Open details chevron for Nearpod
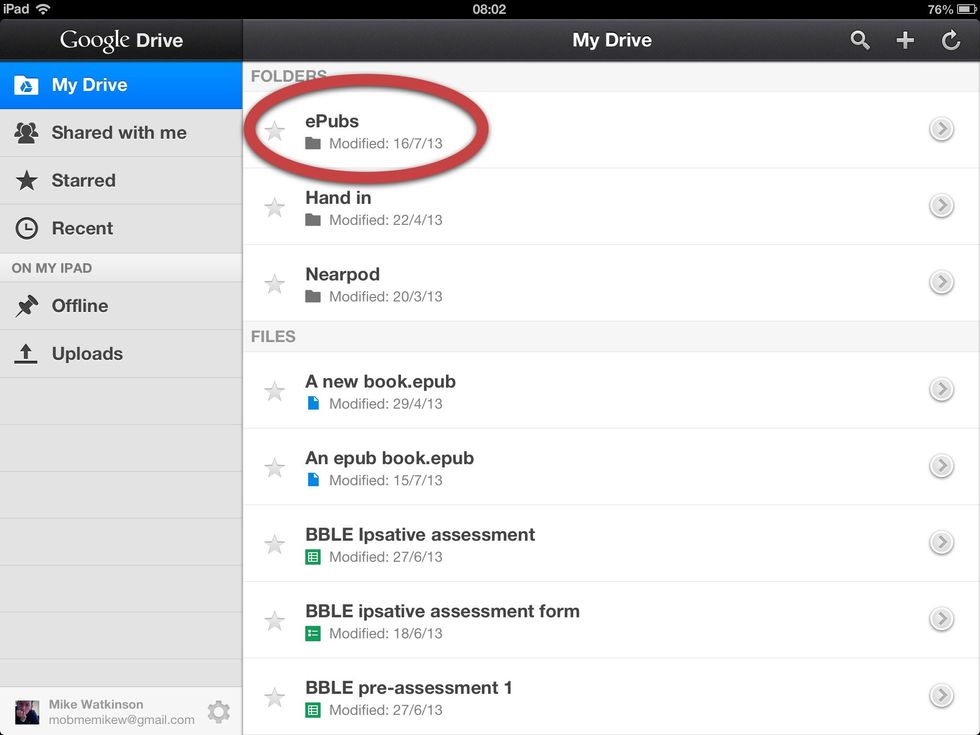The image size is (980, 735). 941,282
